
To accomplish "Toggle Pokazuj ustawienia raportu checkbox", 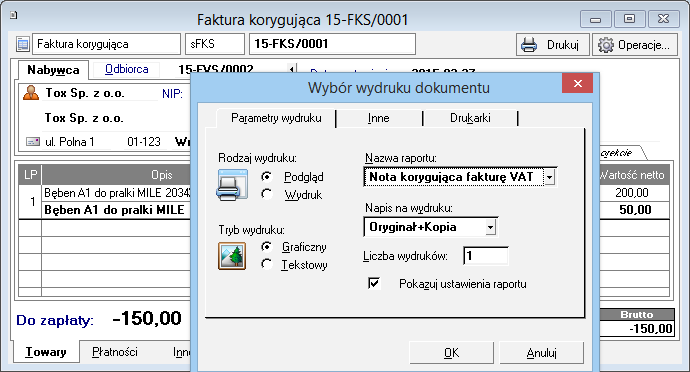I will 374,283.
